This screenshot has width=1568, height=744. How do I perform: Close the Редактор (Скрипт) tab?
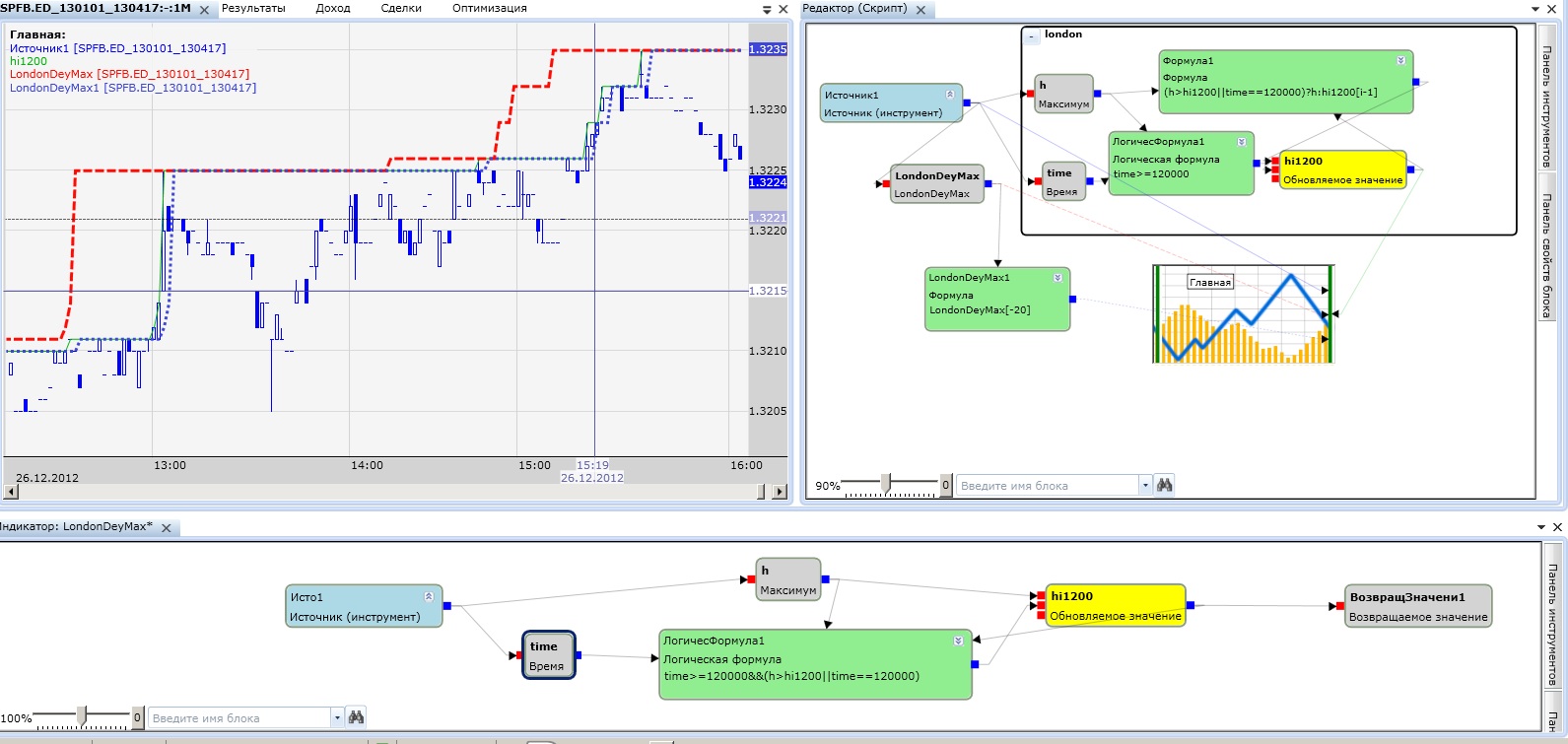(921, 9)
